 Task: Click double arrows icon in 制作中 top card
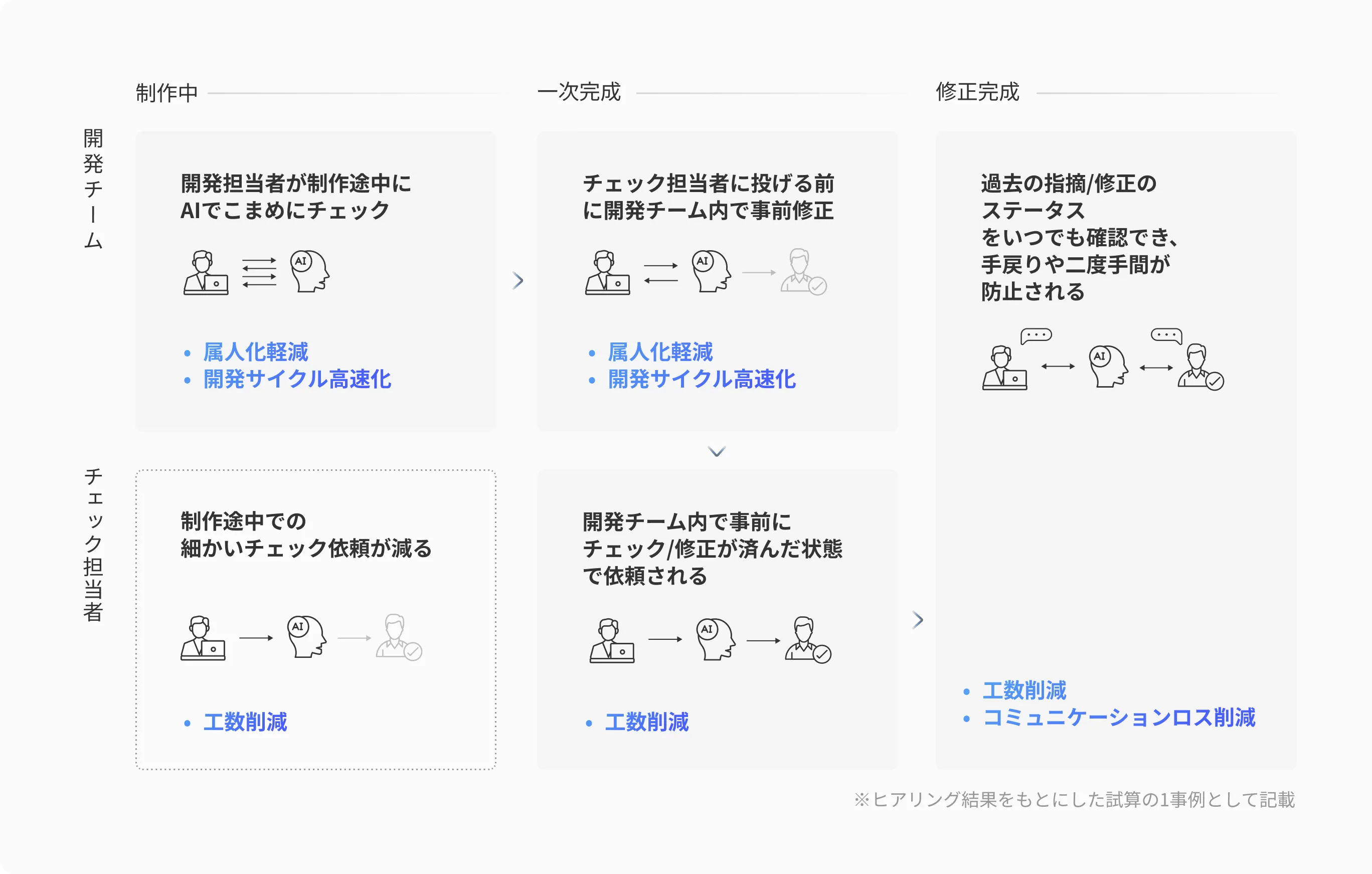259,272
